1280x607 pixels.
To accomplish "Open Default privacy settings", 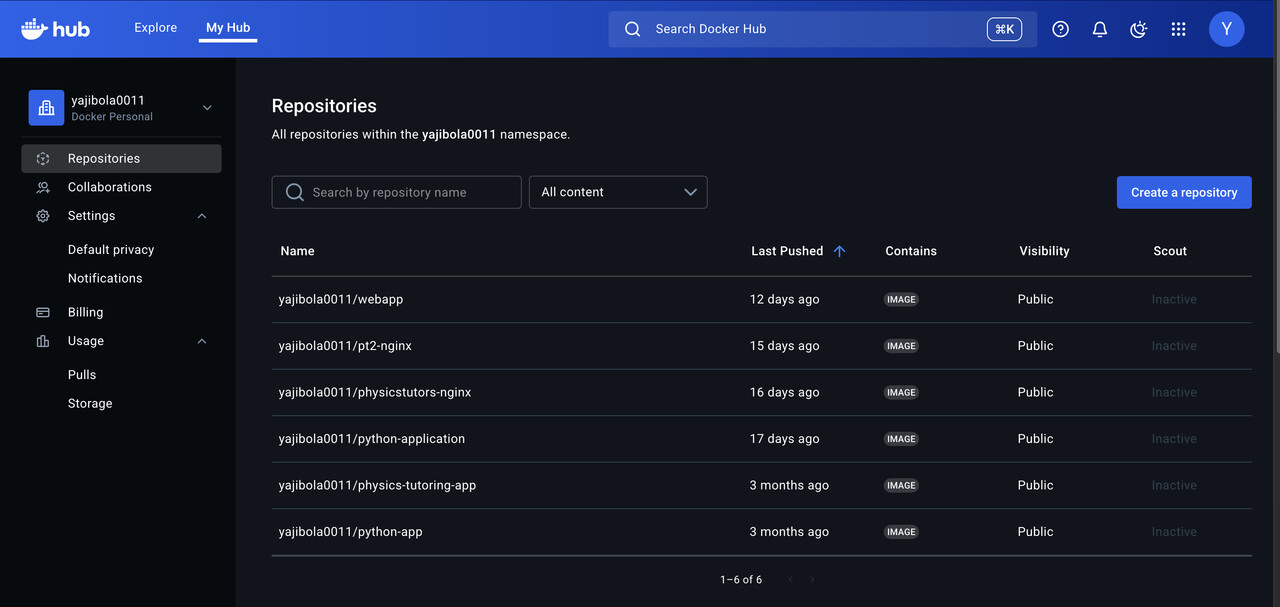I will [x=111, y=250].
